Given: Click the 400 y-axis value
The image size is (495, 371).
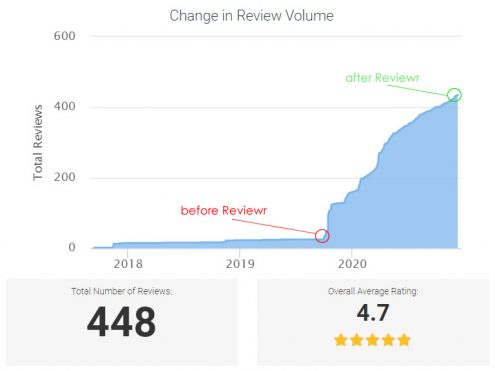Looking at the screenshot, I should coord(65,106).
